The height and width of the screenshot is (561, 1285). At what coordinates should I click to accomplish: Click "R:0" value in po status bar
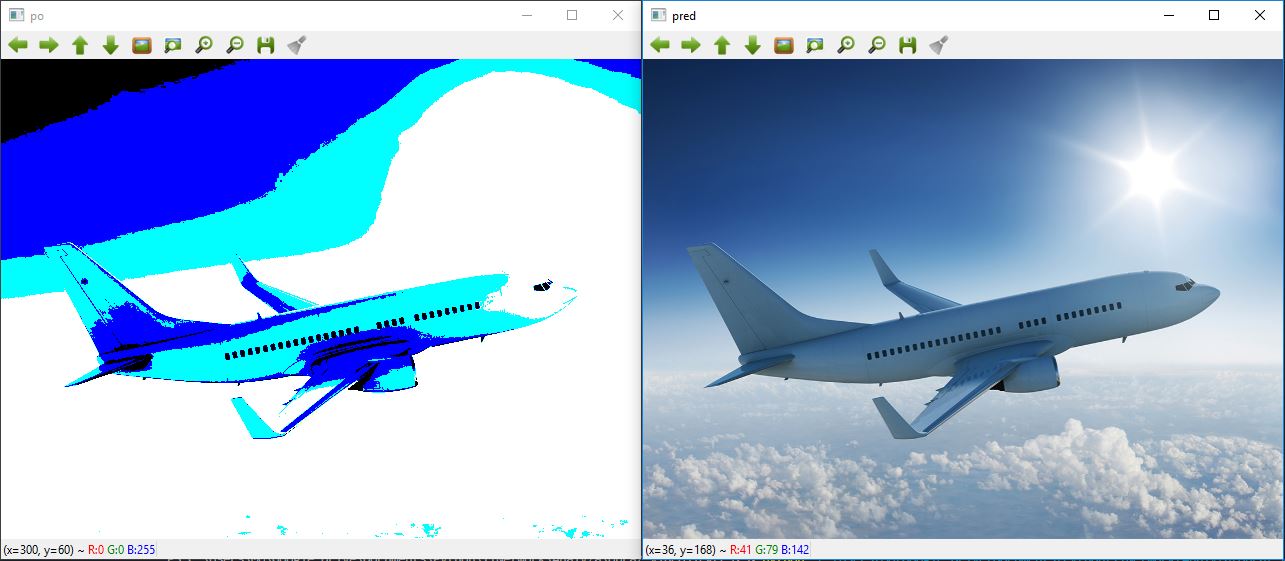95,550
